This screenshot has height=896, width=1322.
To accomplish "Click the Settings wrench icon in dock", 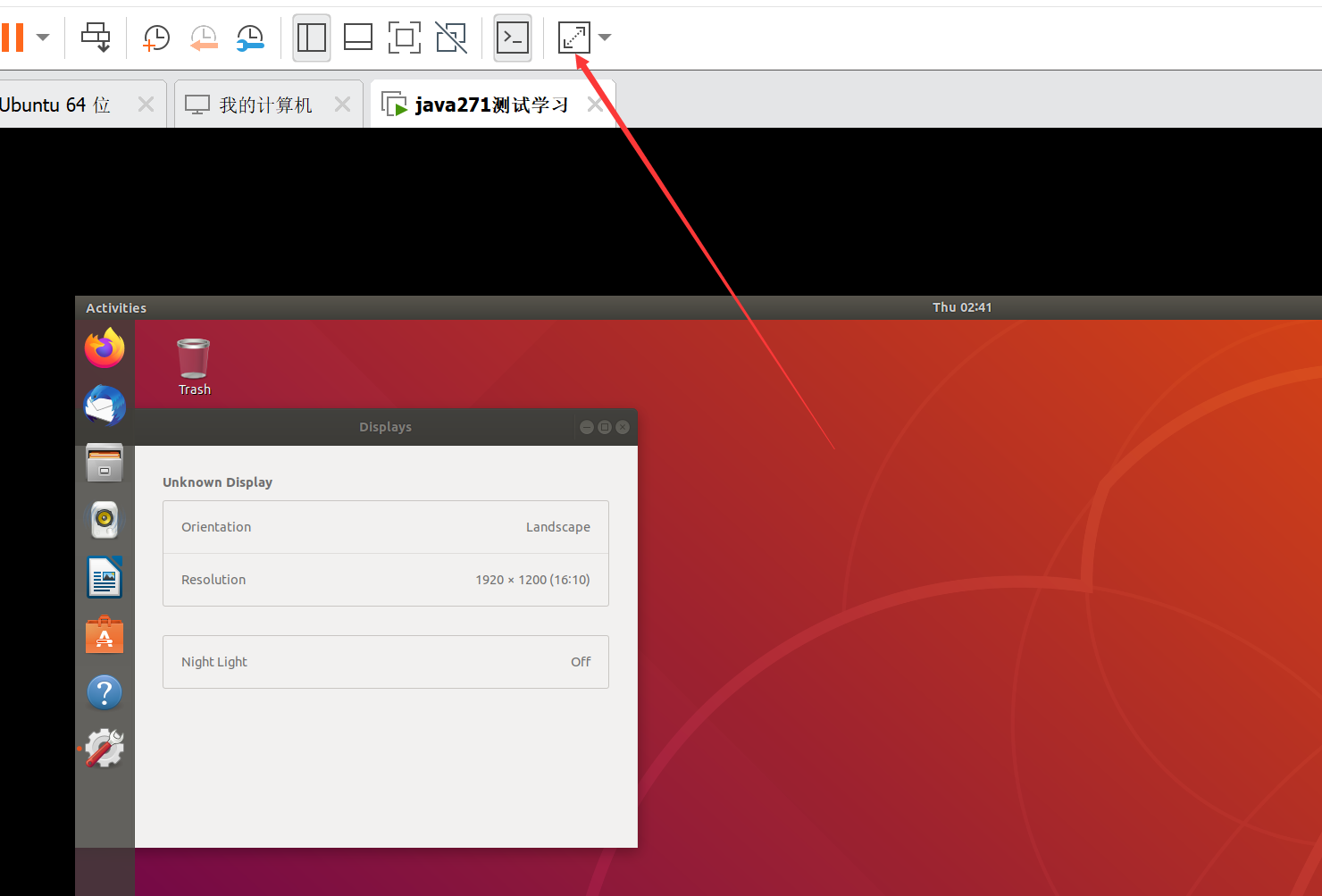I will pyautogui.click(x=105, y=749).
